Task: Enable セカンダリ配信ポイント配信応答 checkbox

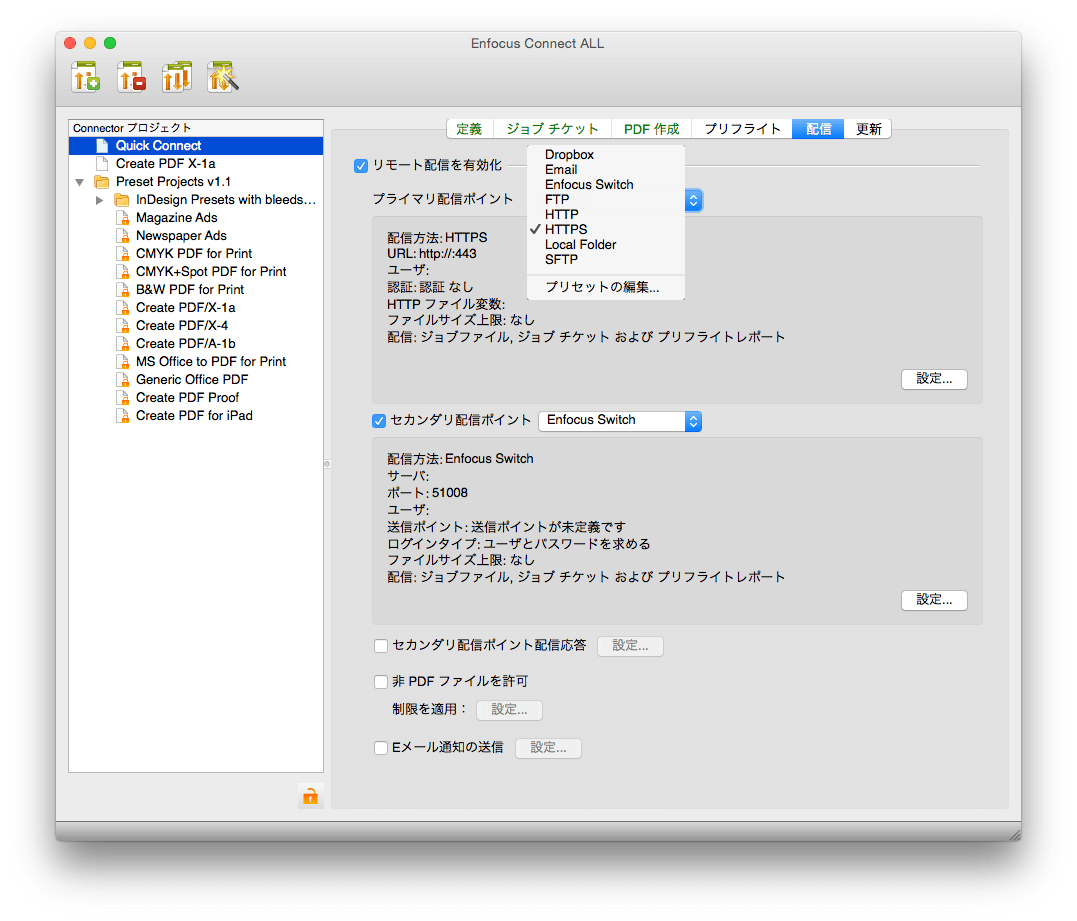Action: click(x=381, y=646)
